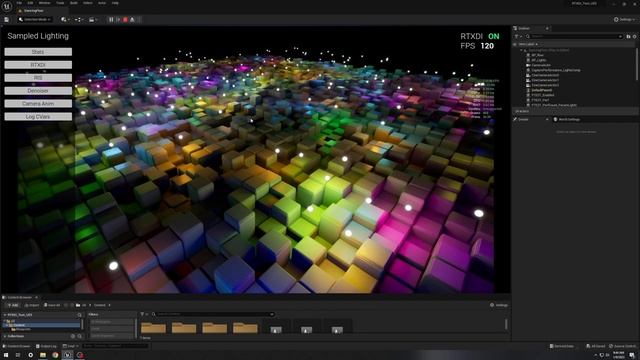The height and width of the screenshot is (360, 640).
Task: Click Import in Content Browser
Action: (x=32, y=305)
